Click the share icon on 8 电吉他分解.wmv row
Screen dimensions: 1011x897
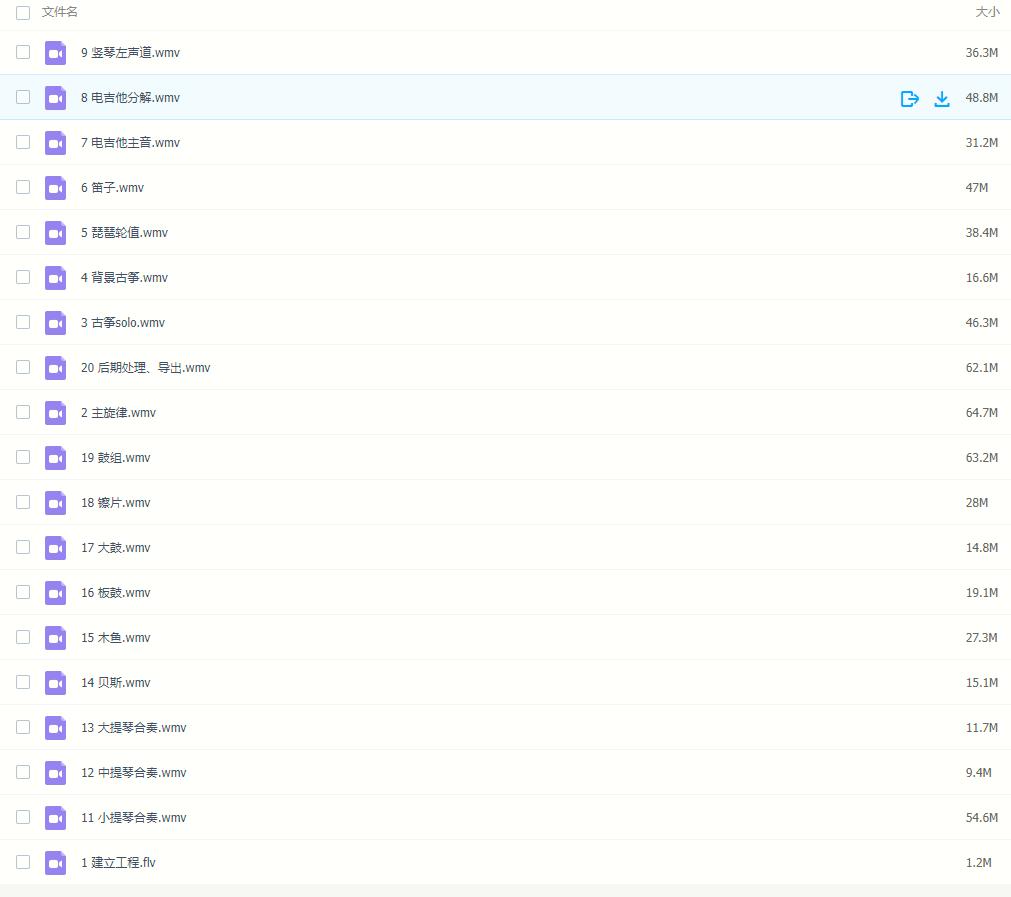909,99
